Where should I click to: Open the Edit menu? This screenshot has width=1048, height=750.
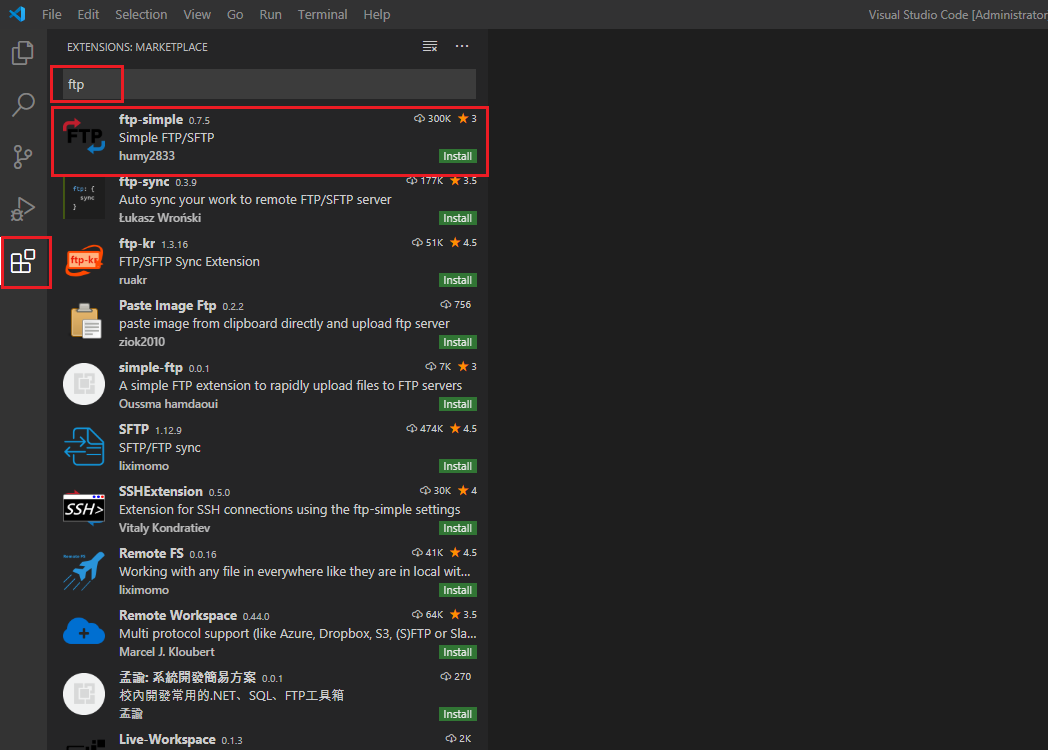coord(88,14)
